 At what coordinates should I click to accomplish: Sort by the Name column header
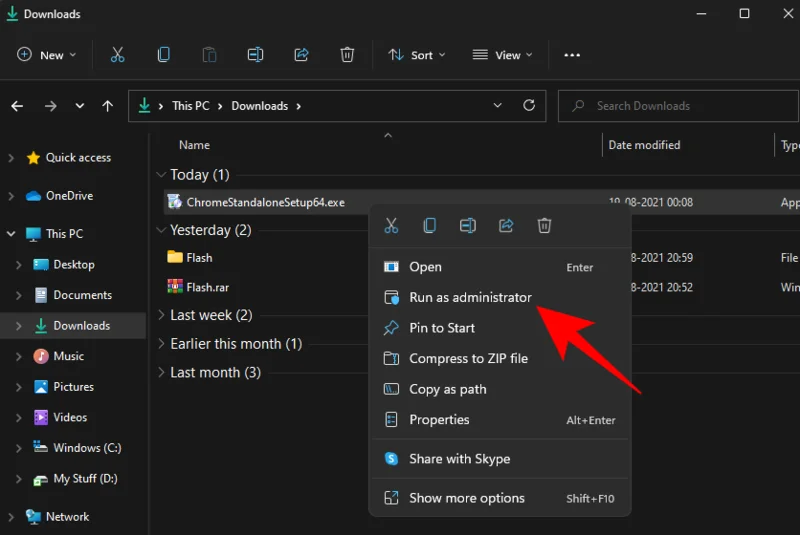pos(194,145)
